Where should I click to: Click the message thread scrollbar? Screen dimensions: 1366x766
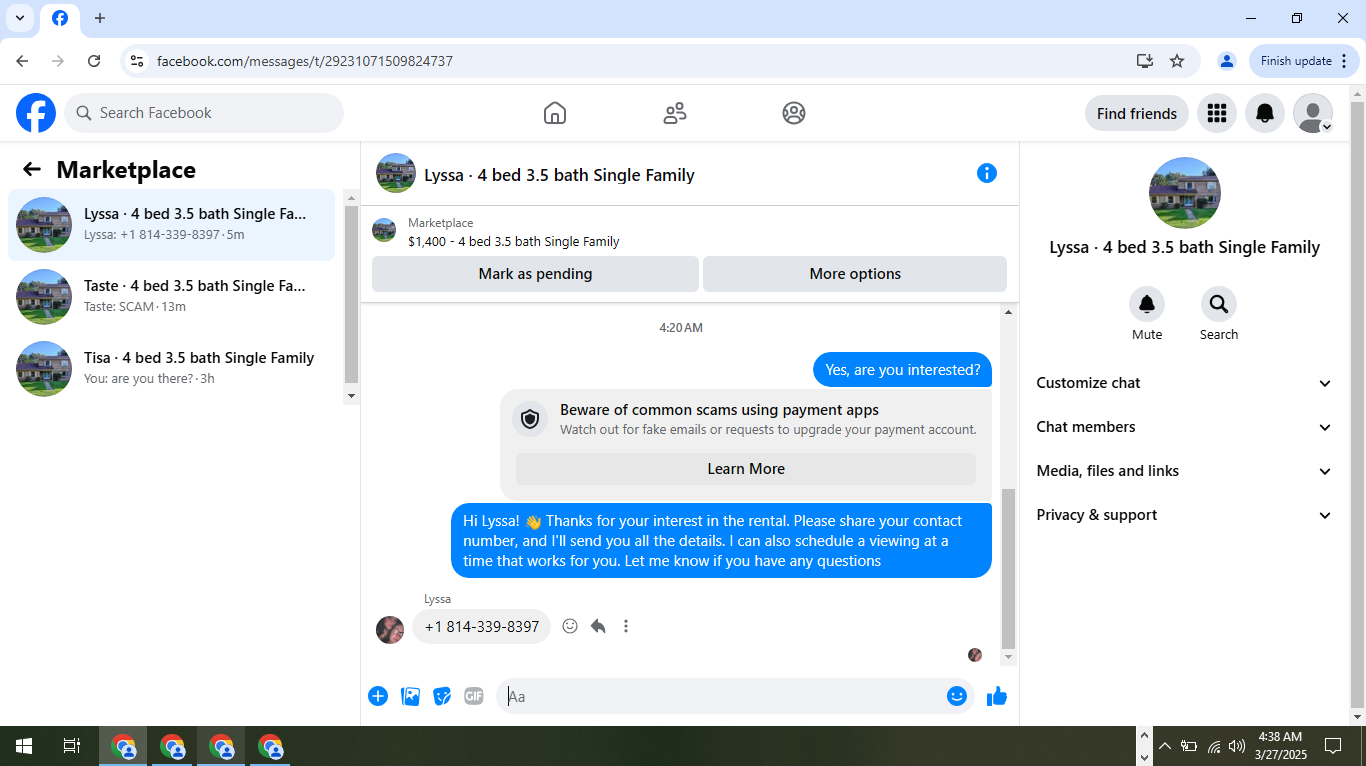1008,568
